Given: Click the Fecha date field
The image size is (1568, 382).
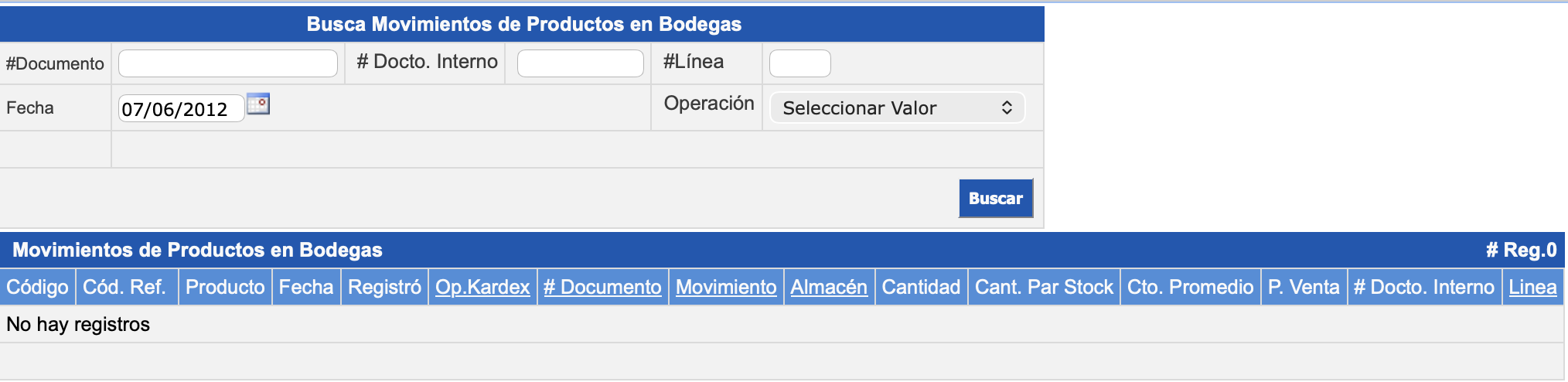Looking at the screenshot, I should pyautogui.click(x=181, y=109).
